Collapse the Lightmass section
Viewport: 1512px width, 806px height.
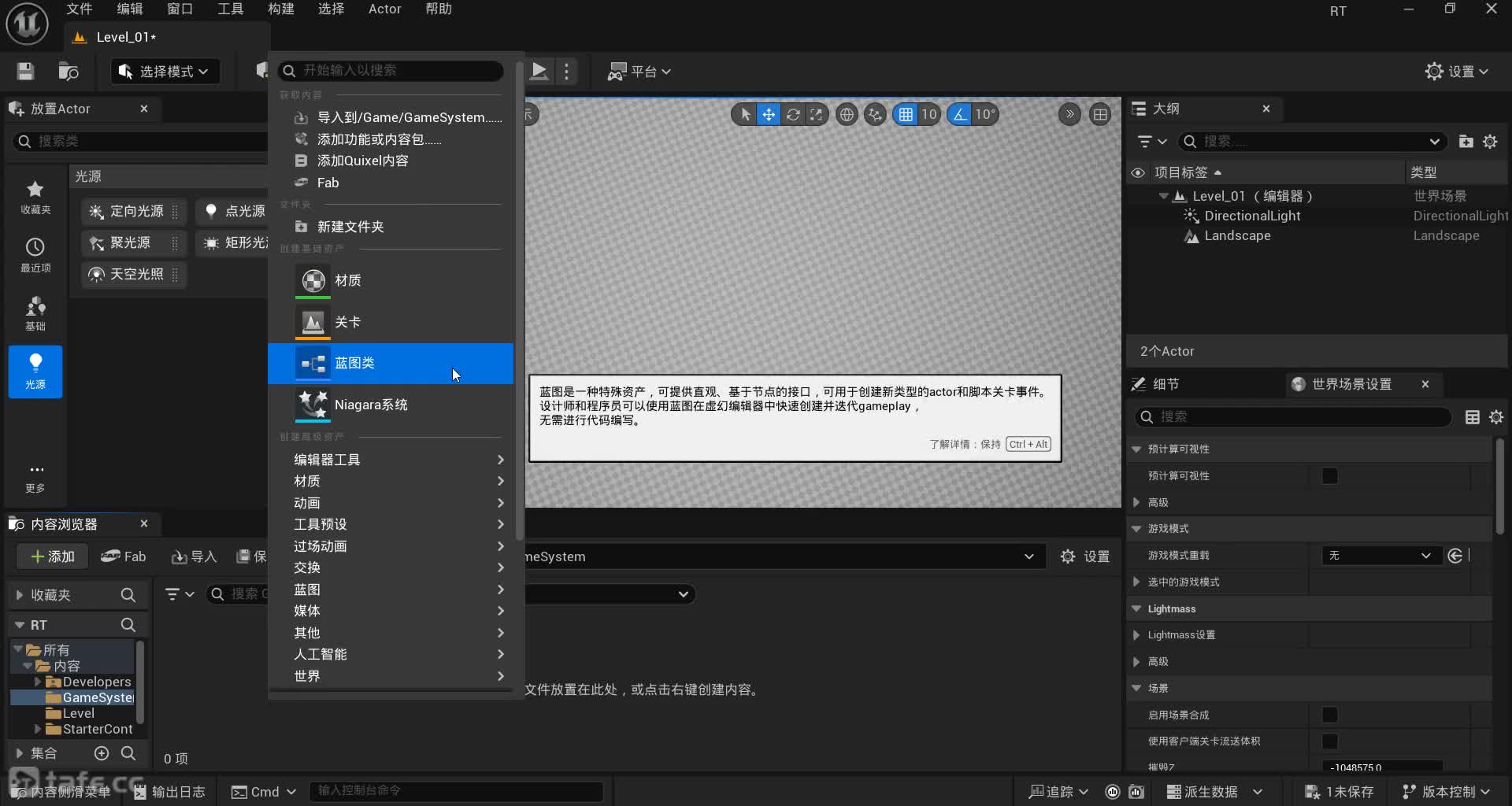click(1136, 608)
